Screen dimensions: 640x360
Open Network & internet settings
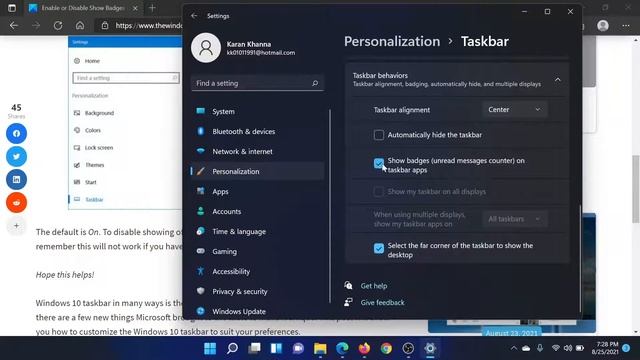(258, 151)
